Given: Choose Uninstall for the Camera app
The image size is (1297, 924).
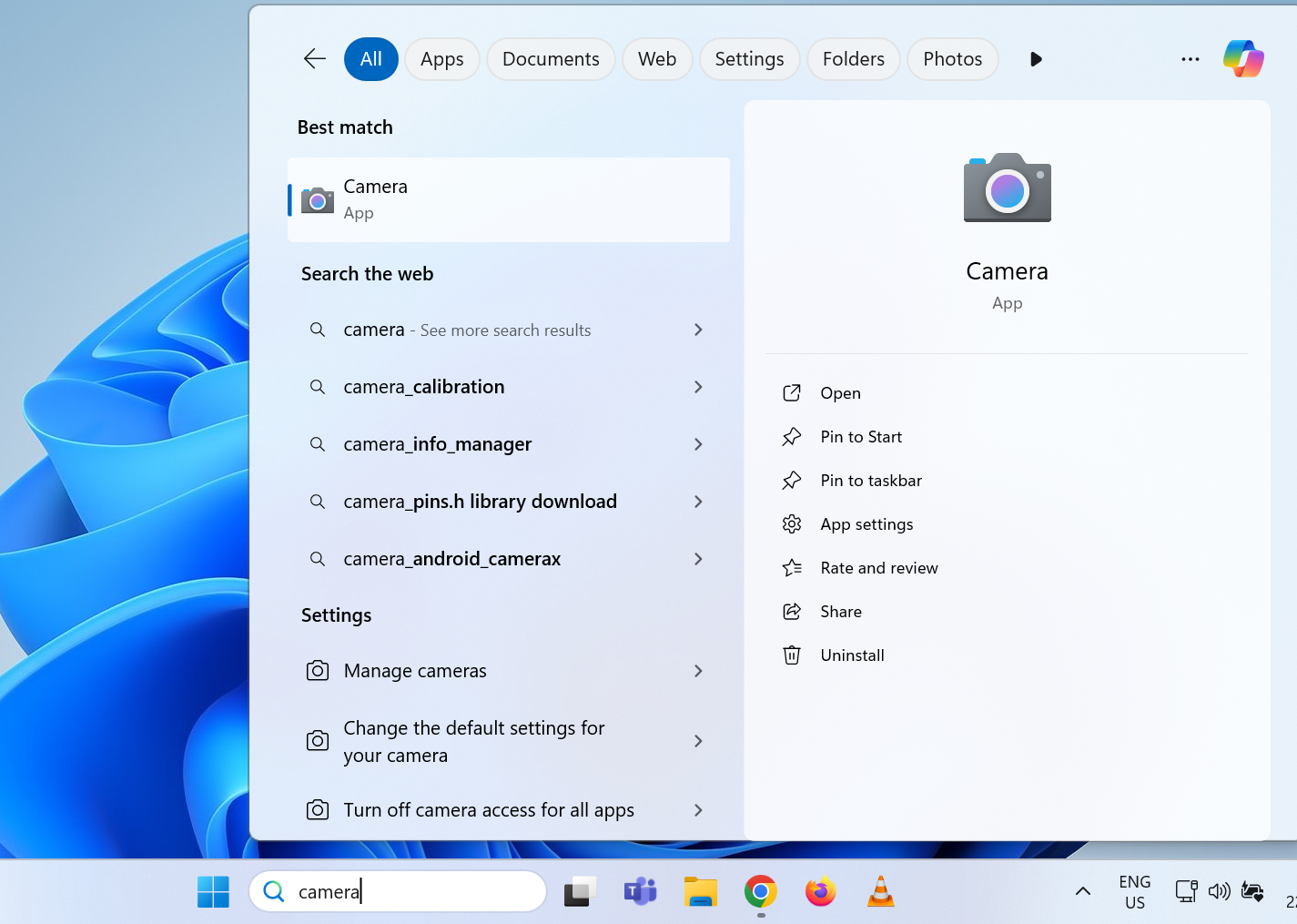Looking at the screenshot, I should (x=851, y=655).
